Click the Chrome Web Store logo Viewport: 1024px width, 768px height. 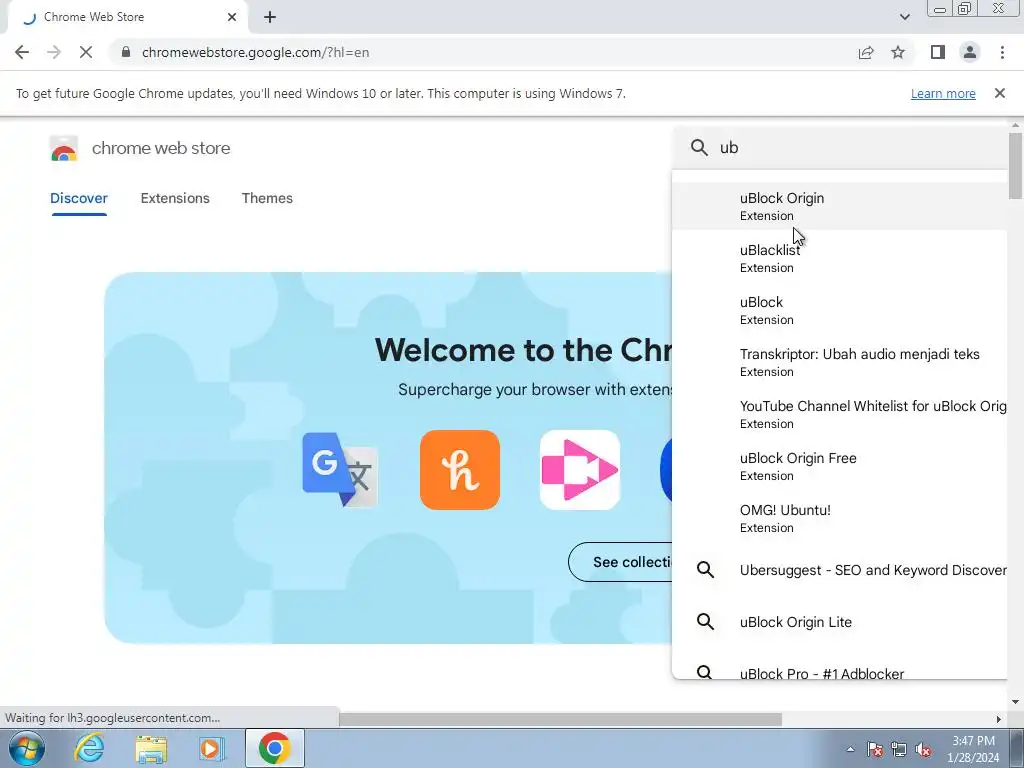click(x=64, y=149)
